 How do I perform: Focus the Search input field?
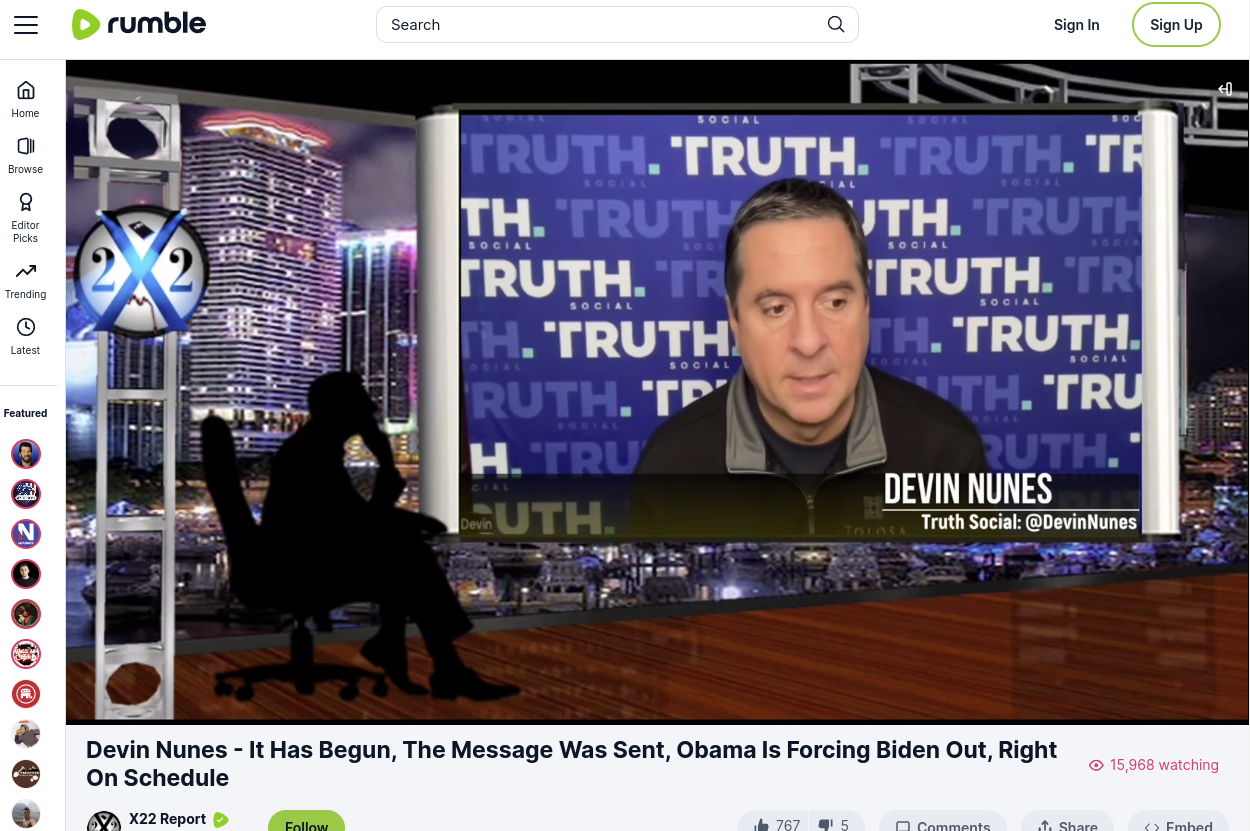click(617, 25)
